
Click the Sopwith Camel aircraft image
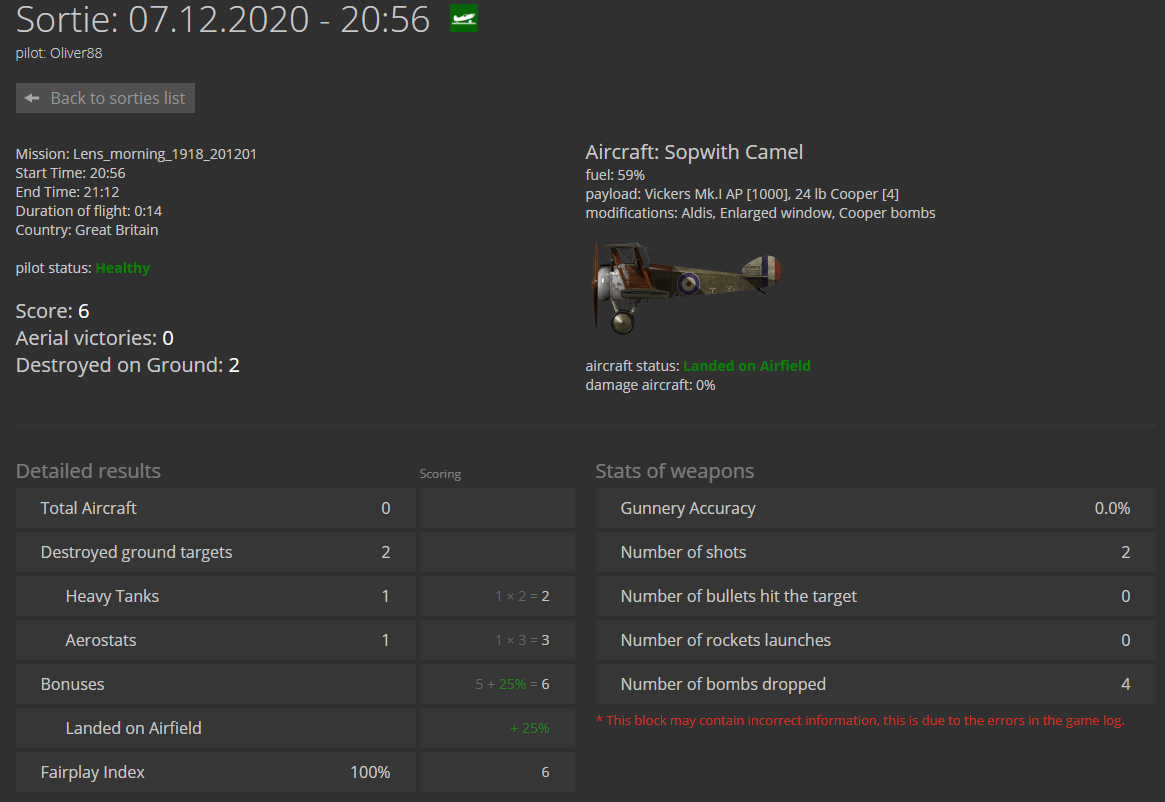pos(686,288)
